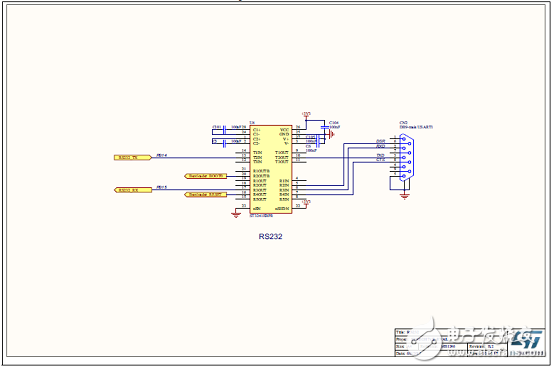Click the upper Bootloader port label
554x369 pixels.
tap(206, 176)
